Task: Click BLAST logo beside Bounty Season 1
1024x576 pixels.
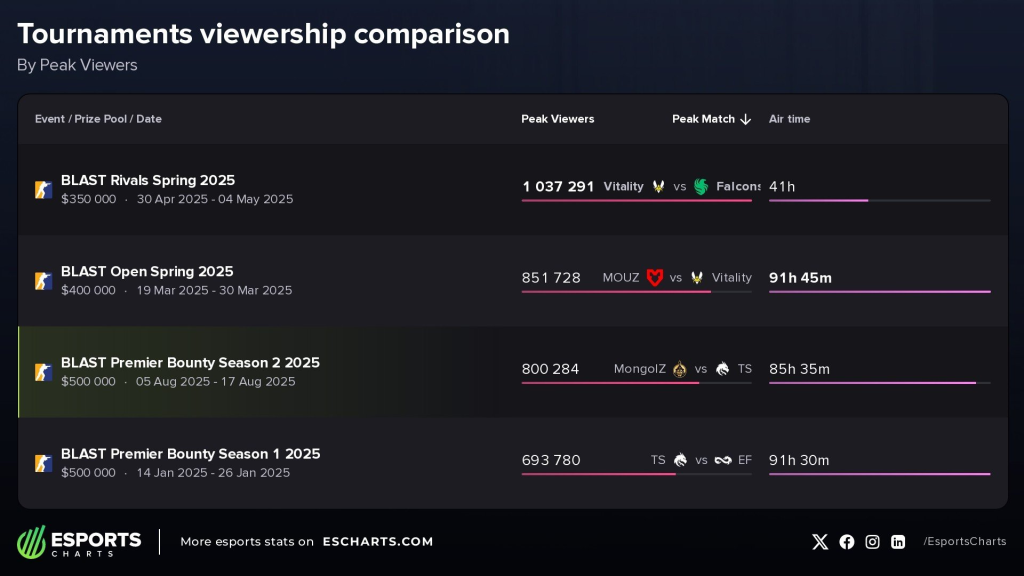Action: tap(44, 463)
